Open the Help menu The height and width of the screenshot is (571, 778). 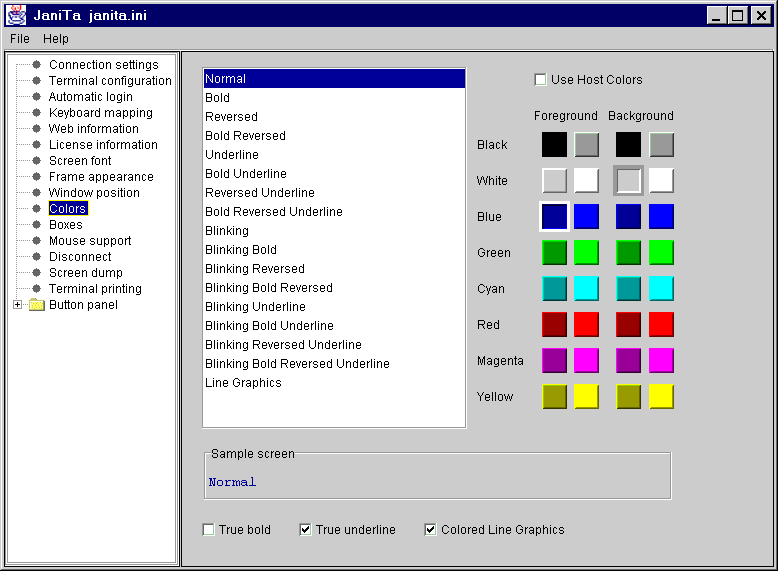(x=56, y=39)
